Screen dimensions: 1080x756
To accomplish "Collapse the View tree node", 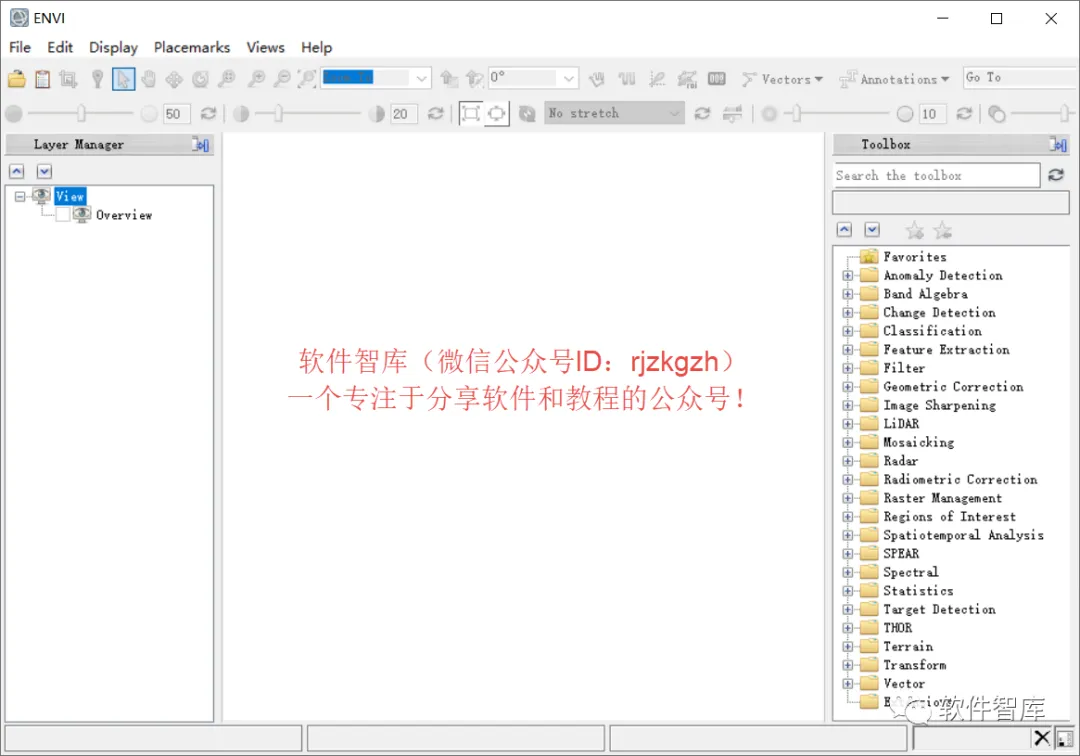I will point(20,196).
